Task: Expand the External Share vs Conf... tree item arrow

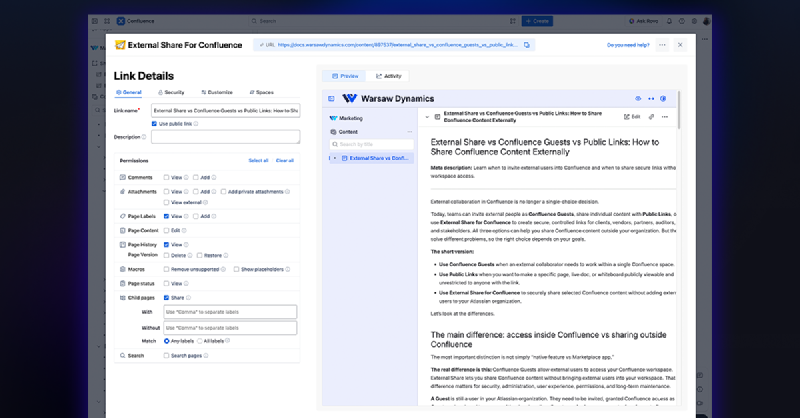Action: point(335,158)
